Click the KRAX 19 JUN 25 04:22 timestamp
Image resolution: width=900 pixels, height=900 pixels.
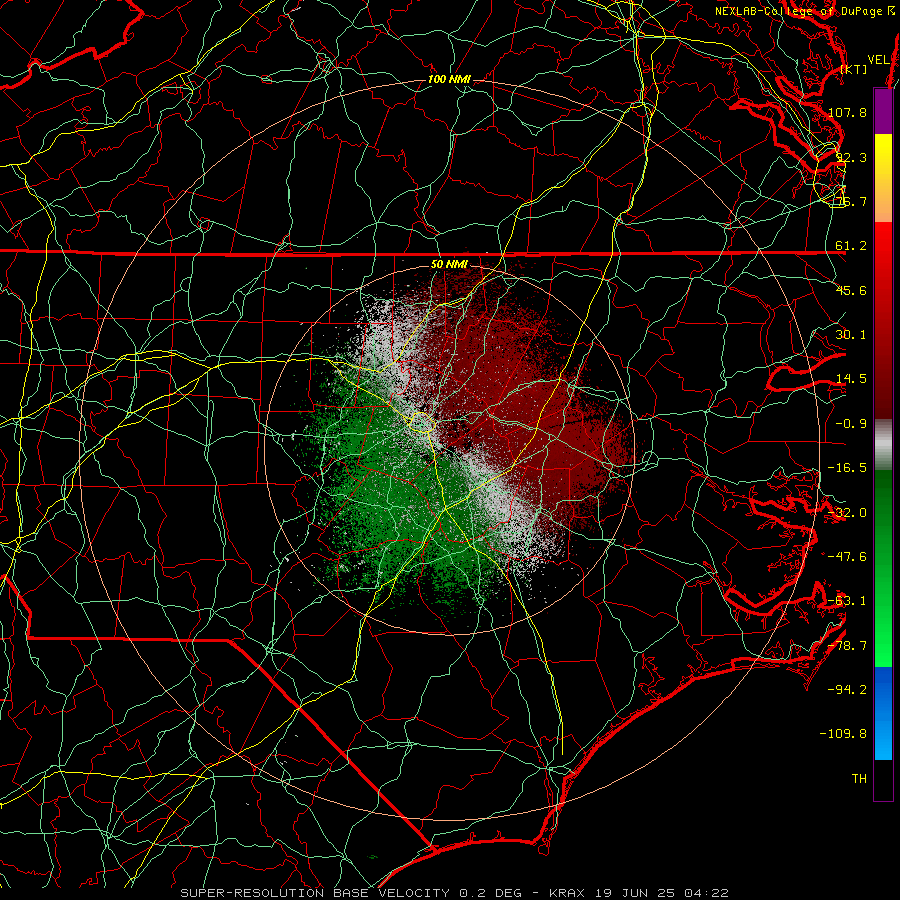click(639, 893)
